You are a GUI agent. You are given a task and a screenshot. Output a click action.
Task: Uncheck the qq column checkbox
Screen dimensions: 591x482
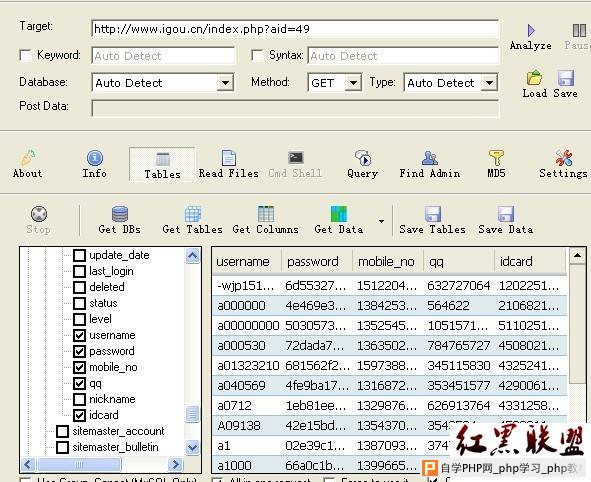(x=79, y=383)
